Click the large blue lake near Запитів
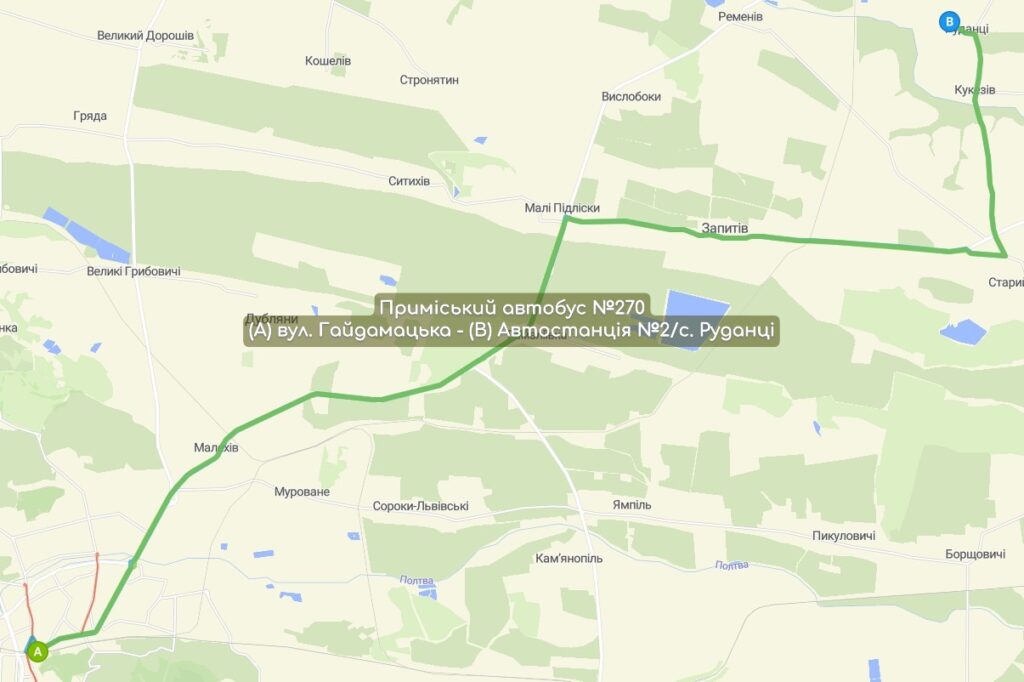This screenshot has width=1024, height=682. click(696, 319)
